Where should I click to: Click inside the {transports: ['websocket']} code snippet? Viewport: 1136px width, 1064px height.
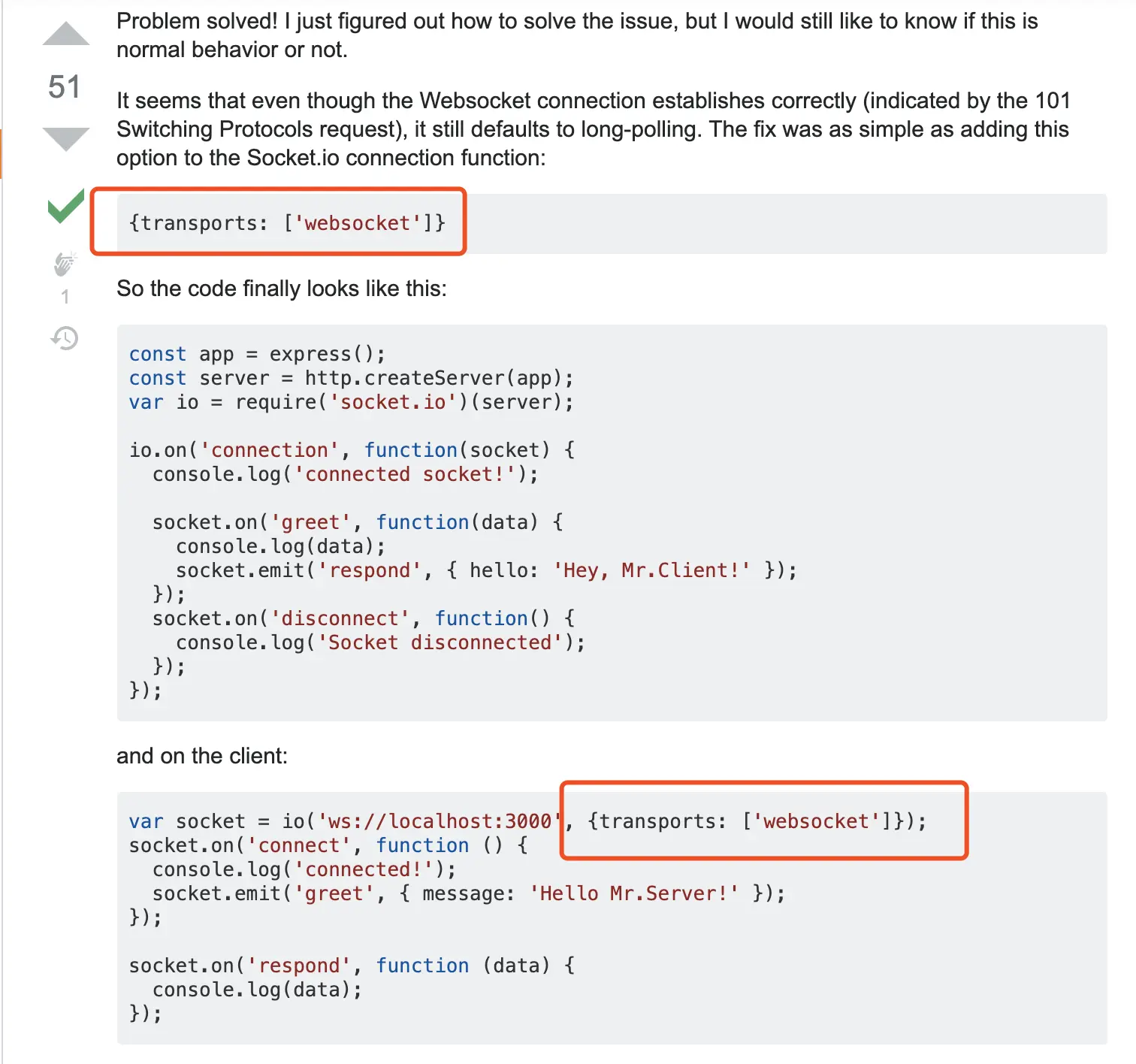click(x=287, y=223)
